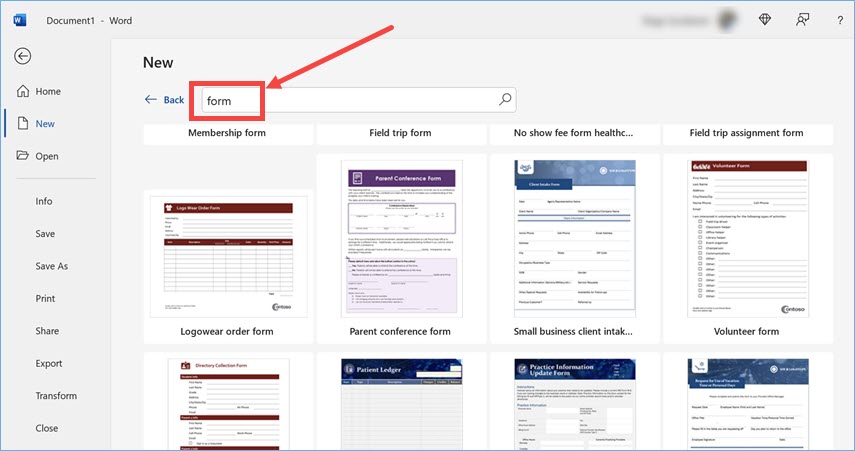Click the Back link beside search
Image resolution: width=855 pixels, height=451 pixels.
[165, 100]
